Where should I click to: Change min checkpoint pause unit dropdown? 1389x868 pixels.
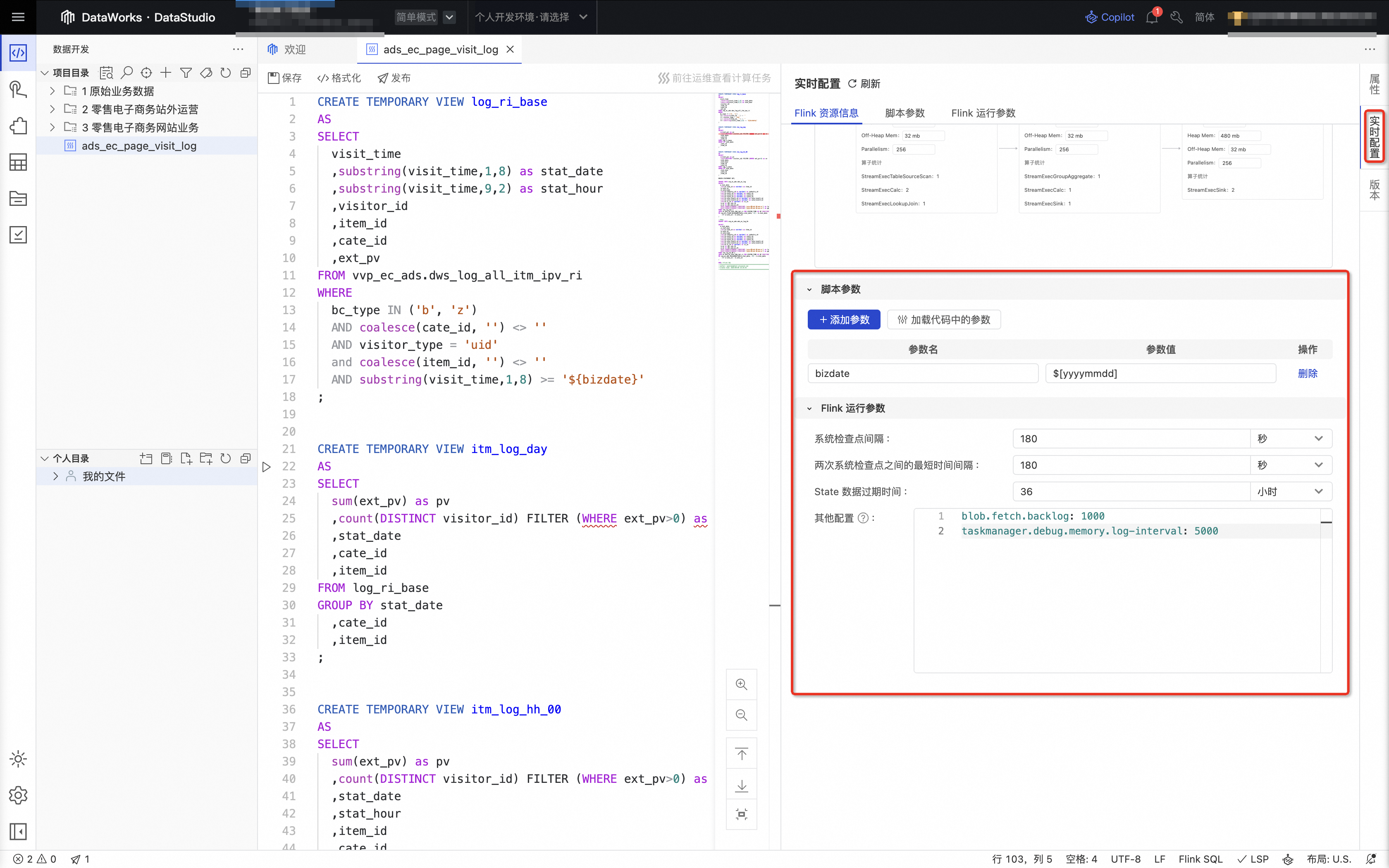tap(1290, 465)
